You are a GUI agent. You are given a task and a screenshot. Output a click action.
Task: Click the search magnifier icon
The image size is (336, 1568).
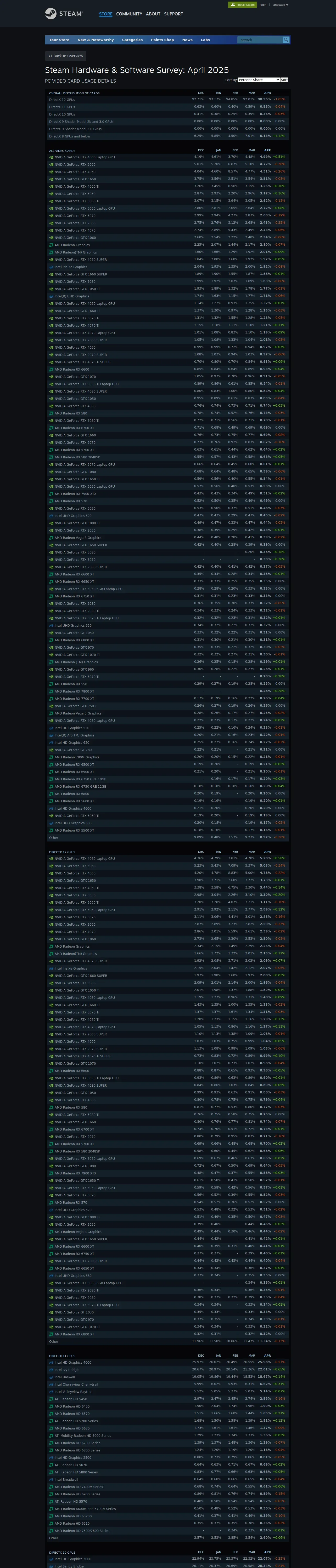(286, 39)
